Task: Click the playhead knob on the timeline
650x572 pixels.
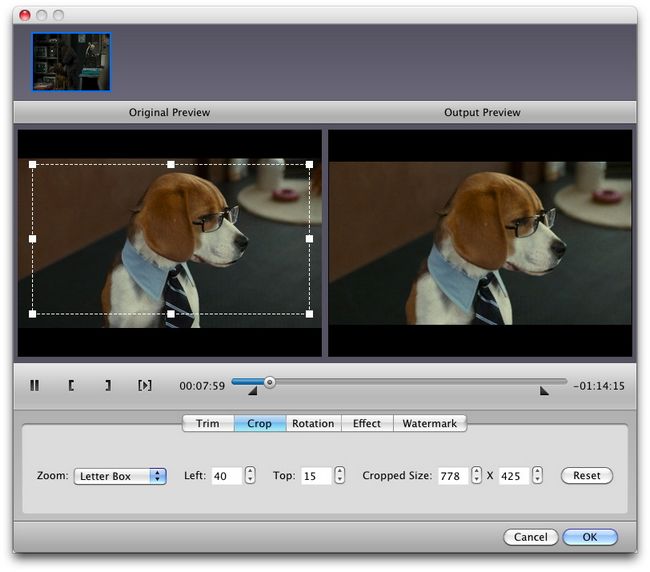Action: click(269, 382)
